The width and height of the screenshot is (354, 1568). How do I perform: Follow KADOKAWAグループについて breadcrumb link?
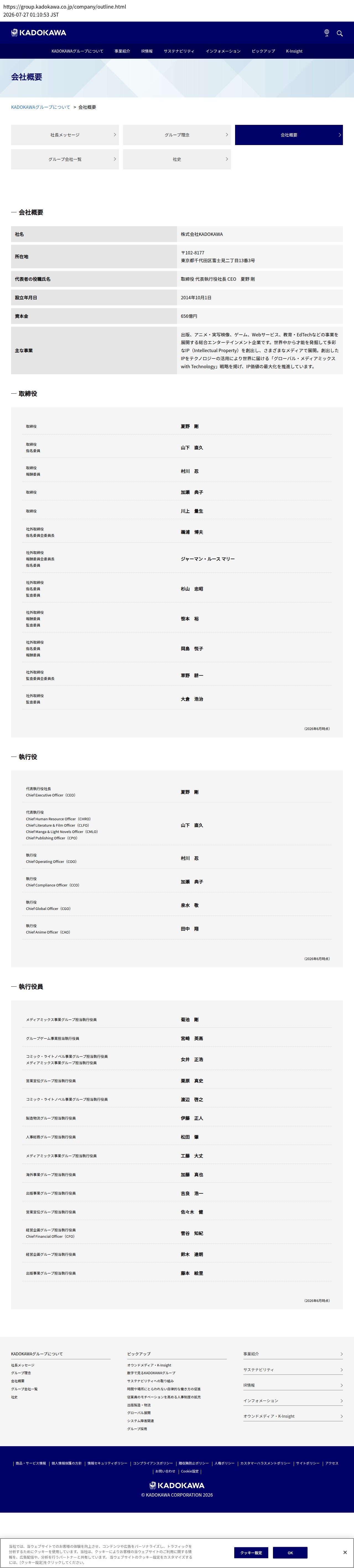pos(41,107)
